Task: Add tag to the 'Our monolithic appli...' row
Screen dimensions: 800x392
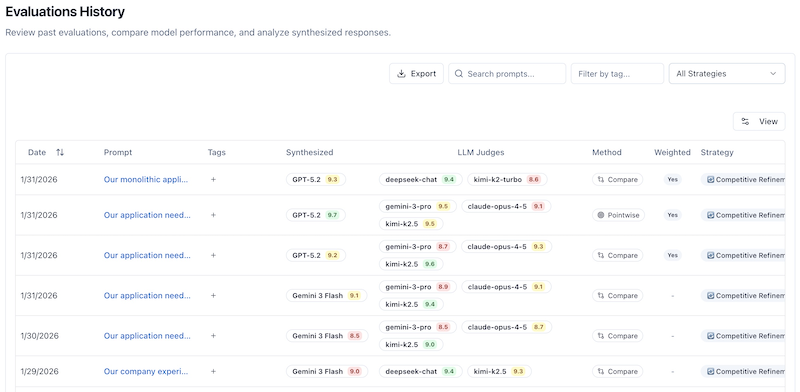Action: tap(213, 179)
